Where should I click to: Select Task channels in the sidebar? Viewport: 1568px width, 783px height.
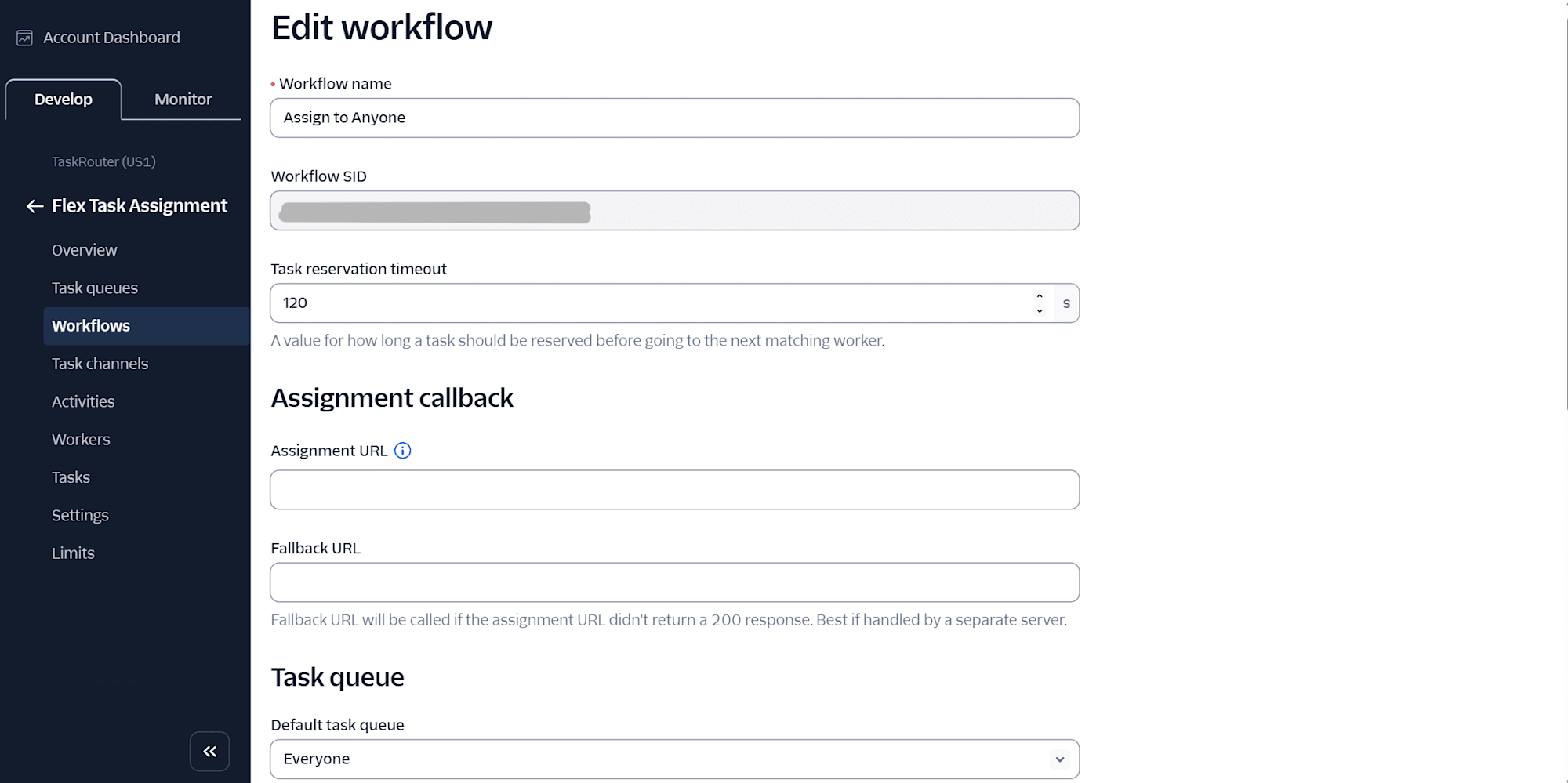(x=100, y=363)
